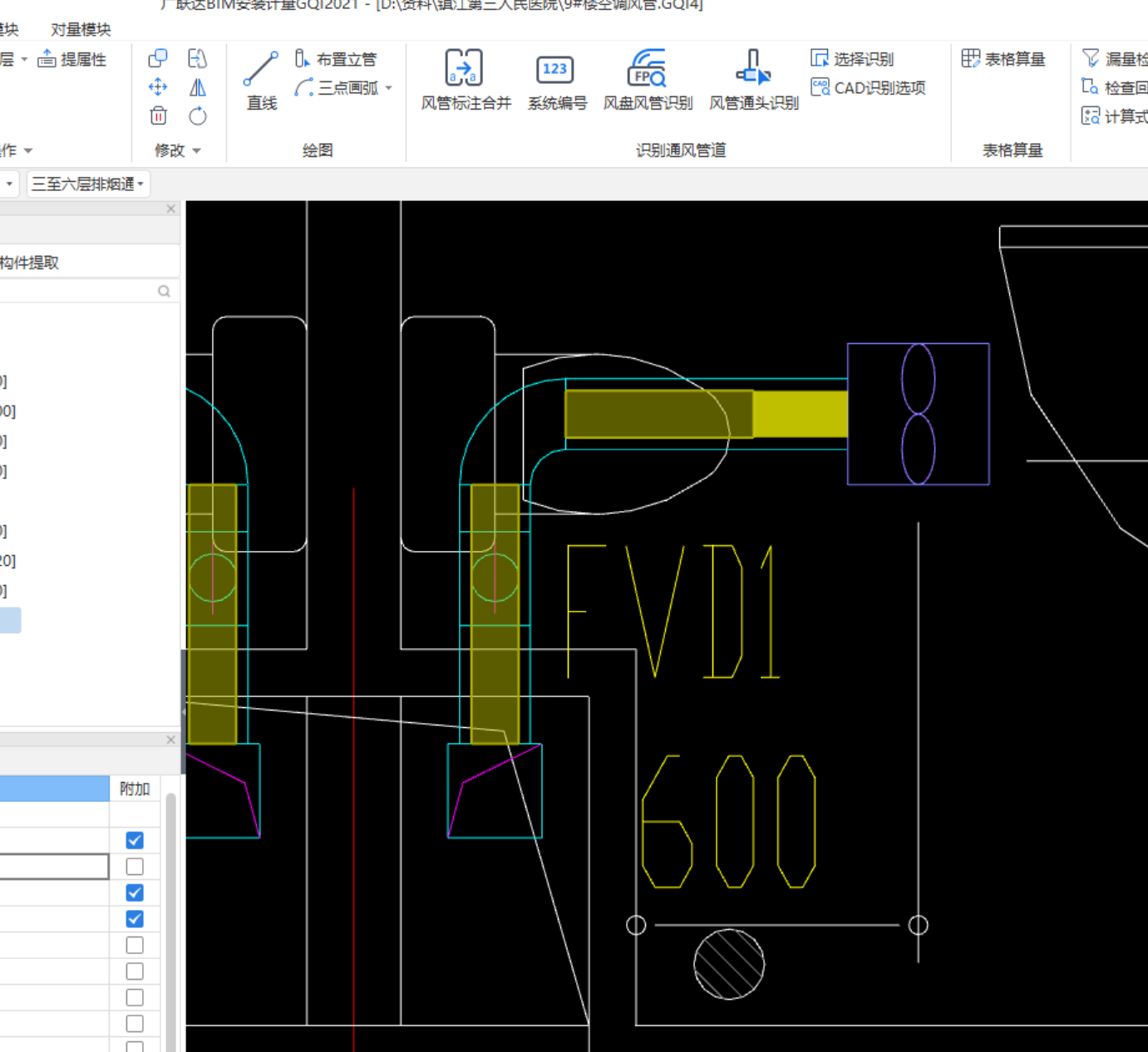
Task: Expand the 三点画弧 dropdown arrow
Action: 389,87
